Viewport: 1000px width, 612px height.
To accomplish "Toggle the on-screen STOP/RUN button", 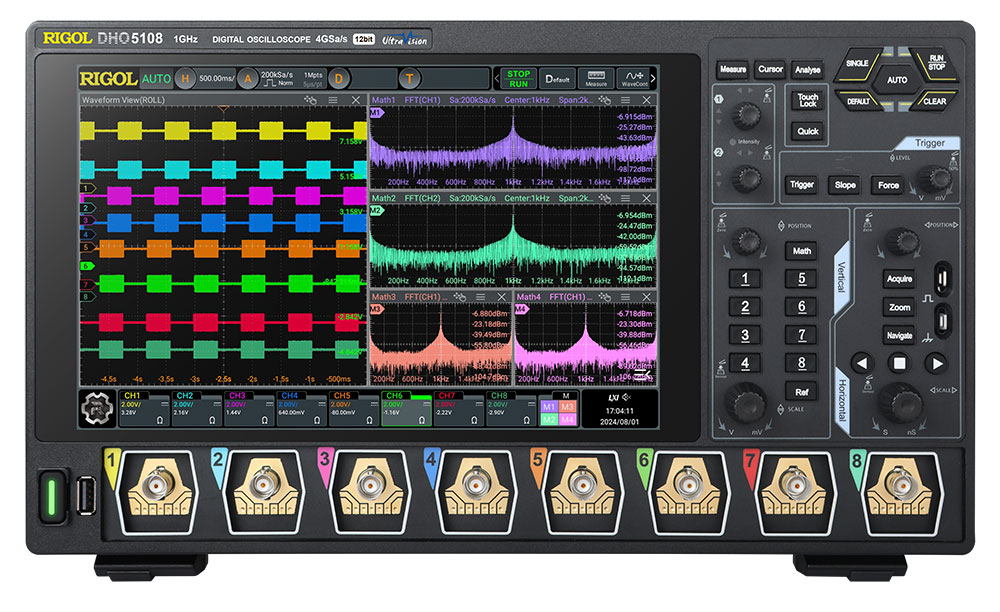I will click(518, 78).
